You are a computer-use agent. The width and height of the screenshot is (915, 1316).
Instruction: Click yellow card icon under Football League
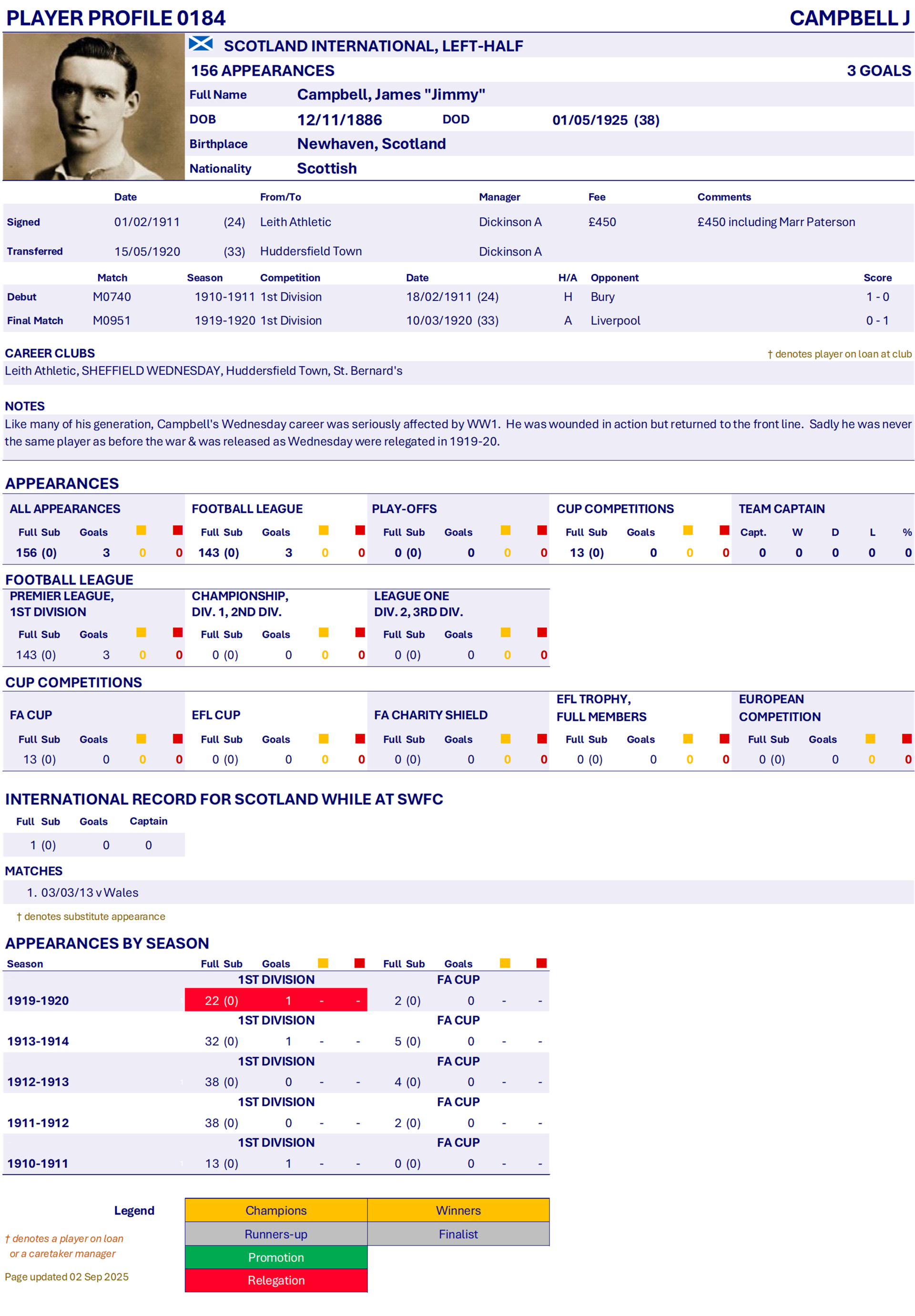tap(324, 530)
